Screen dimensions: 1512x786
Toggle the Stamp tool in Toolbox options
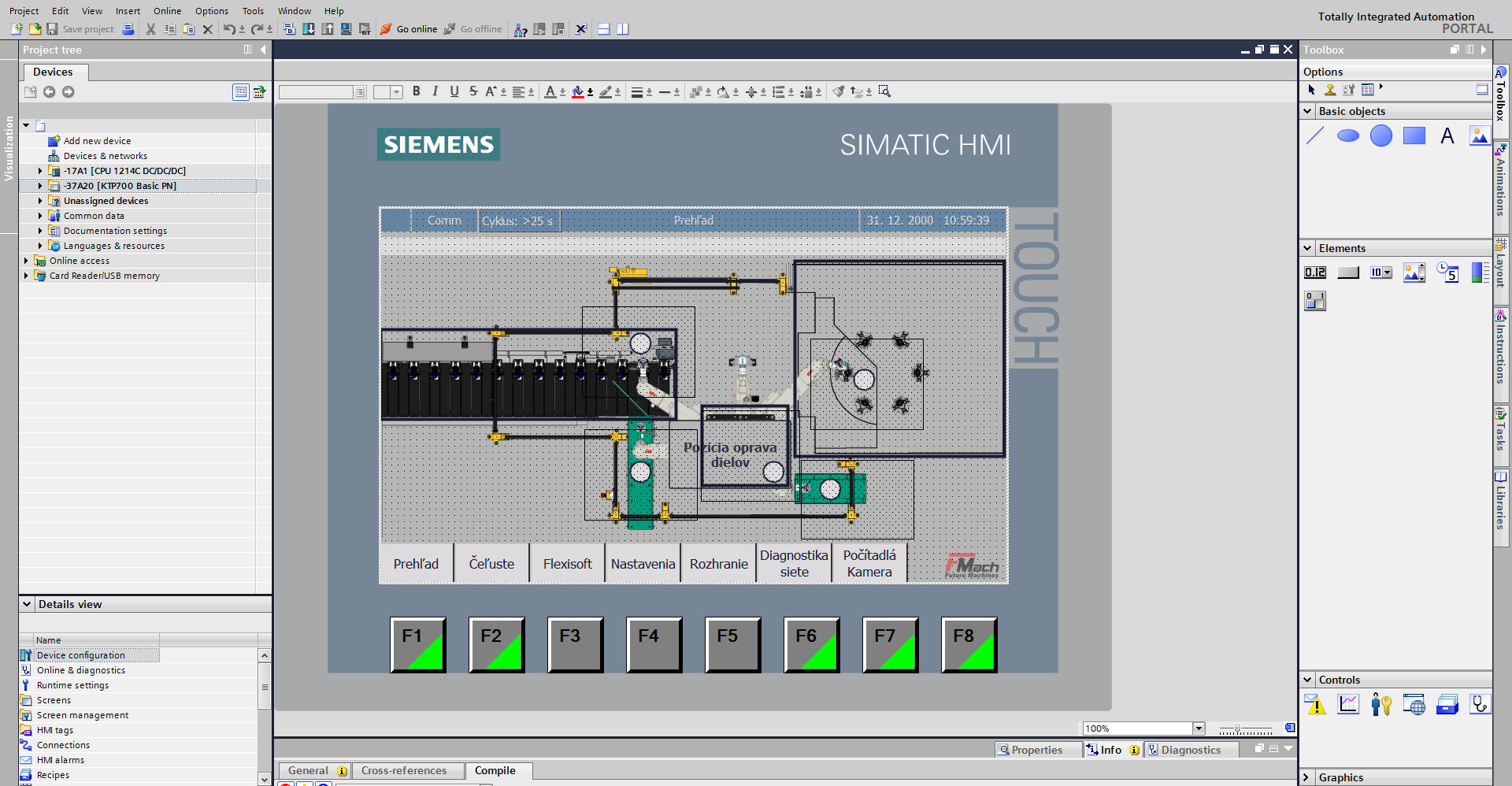click(x=1330, y=90)
